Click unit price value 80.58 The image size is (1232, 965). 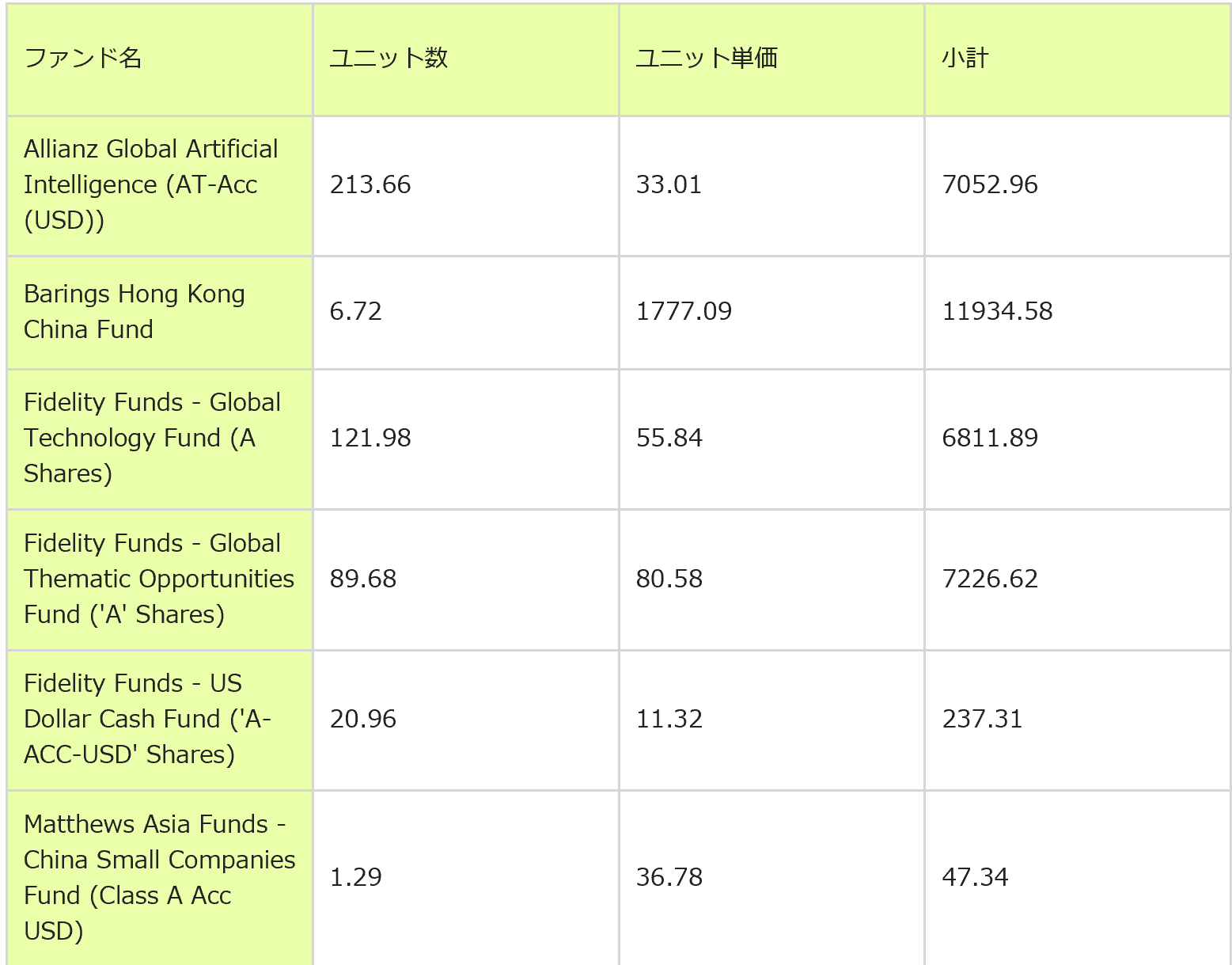[669, 579]
